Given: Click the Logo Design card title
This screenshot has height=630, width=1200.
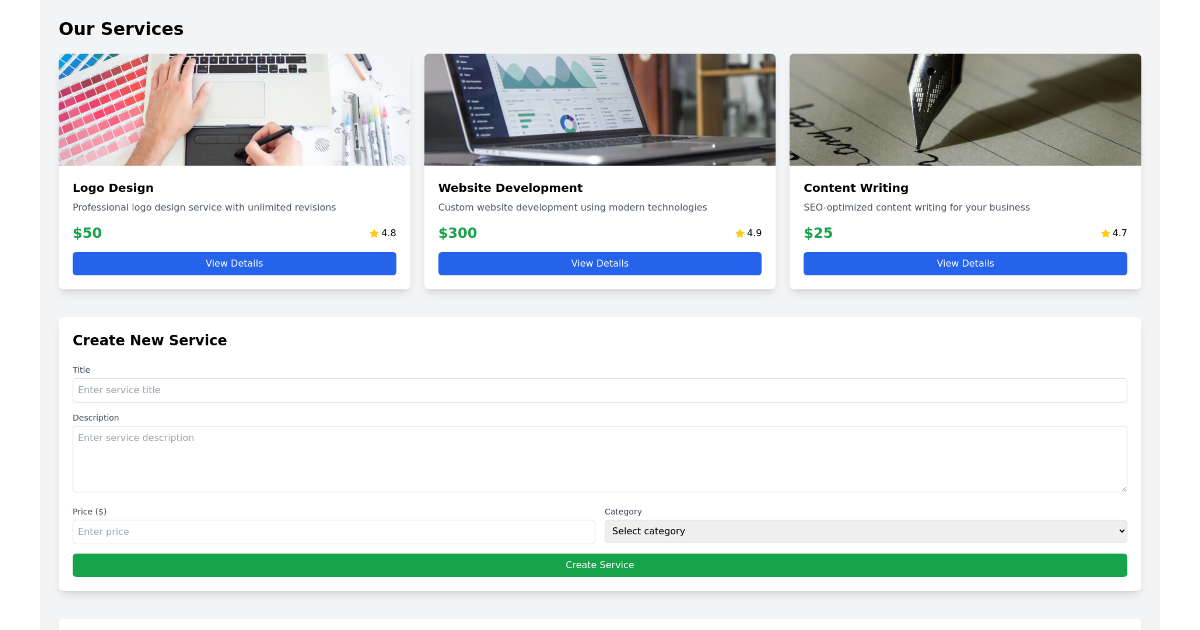Looking at the screenshot, I should (113, 187).
